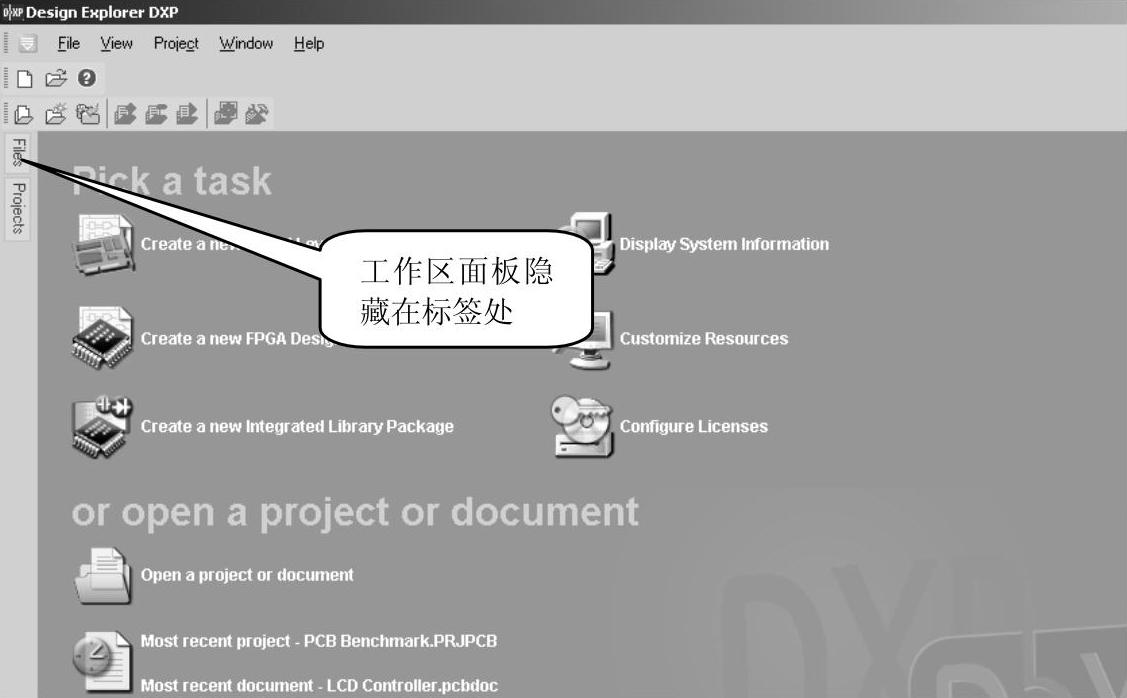This screenshot has width=1127, height=698.
Task: Select Open a project or document
Action: (x=247, y=575)
